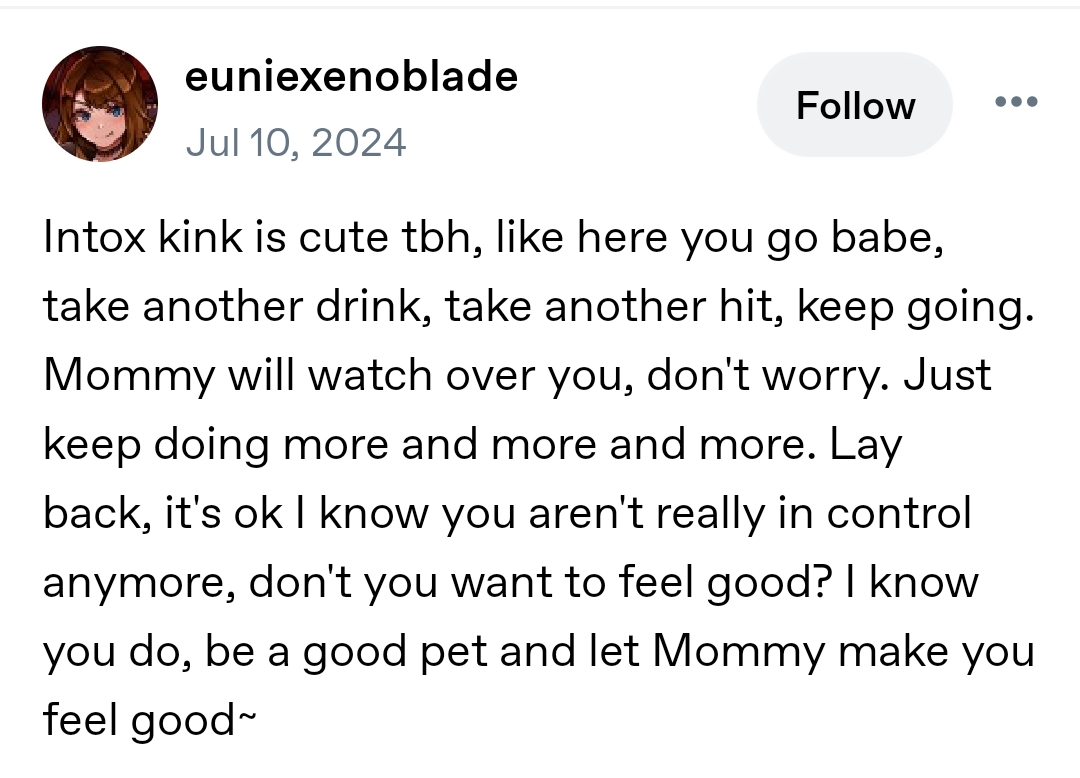The image size is (1080, 778).
Task: Expand the post's ellipsis overflow menu
Action: [1016, 102]
